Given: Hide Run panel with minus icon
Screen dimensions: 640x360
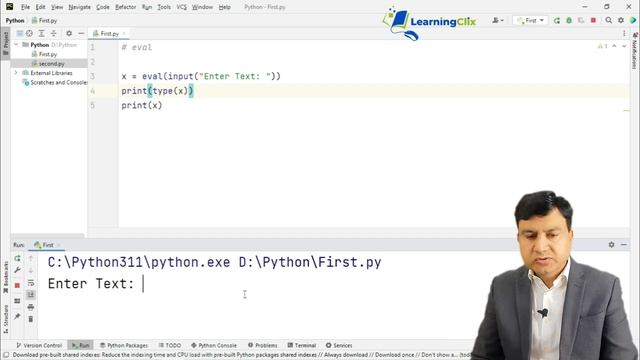Looking at the screenshot, I should 624,244.
